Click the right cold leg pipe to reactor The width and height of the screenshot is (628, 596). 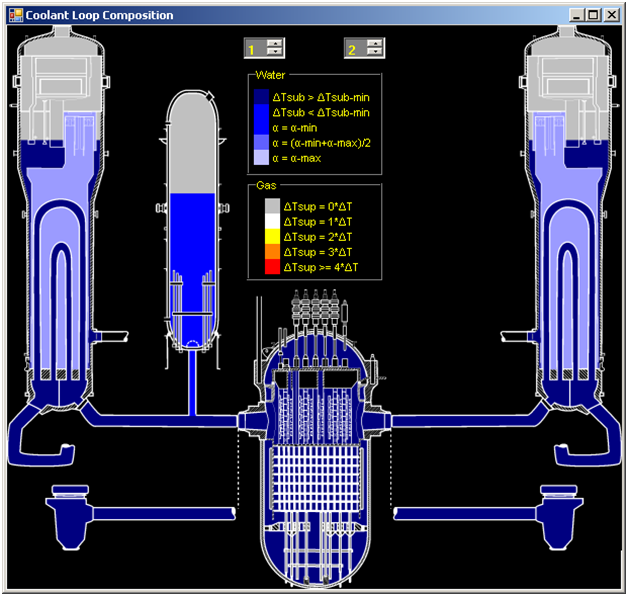465,513
